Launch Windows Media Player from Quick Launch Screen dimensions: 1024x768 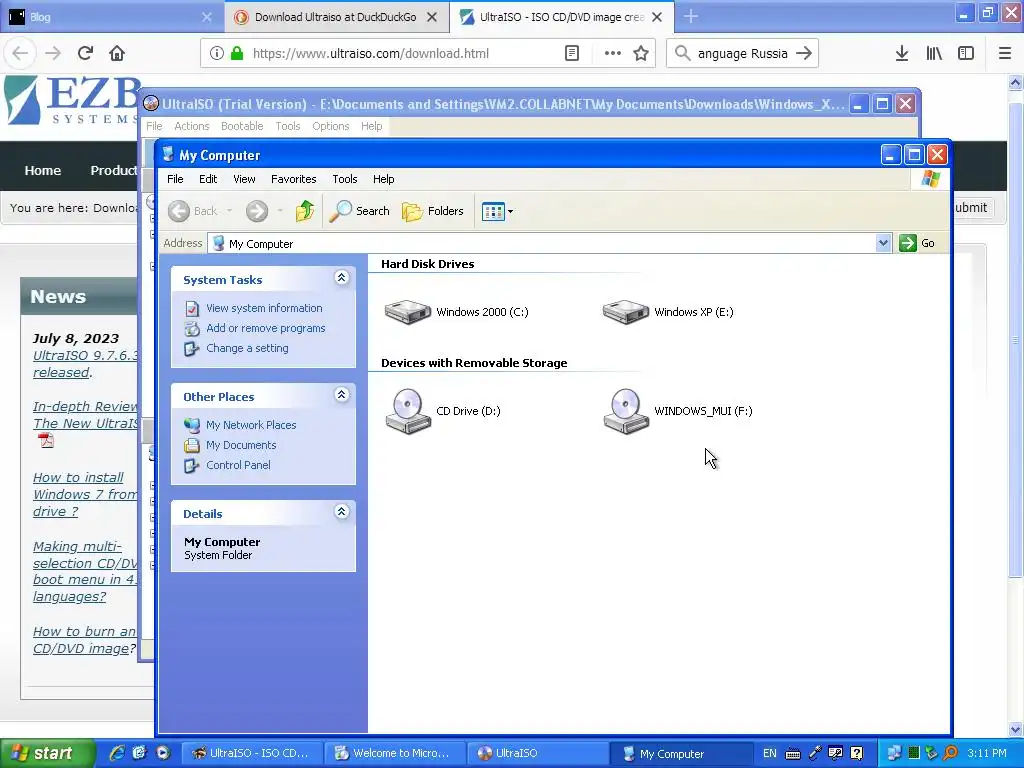163,753
